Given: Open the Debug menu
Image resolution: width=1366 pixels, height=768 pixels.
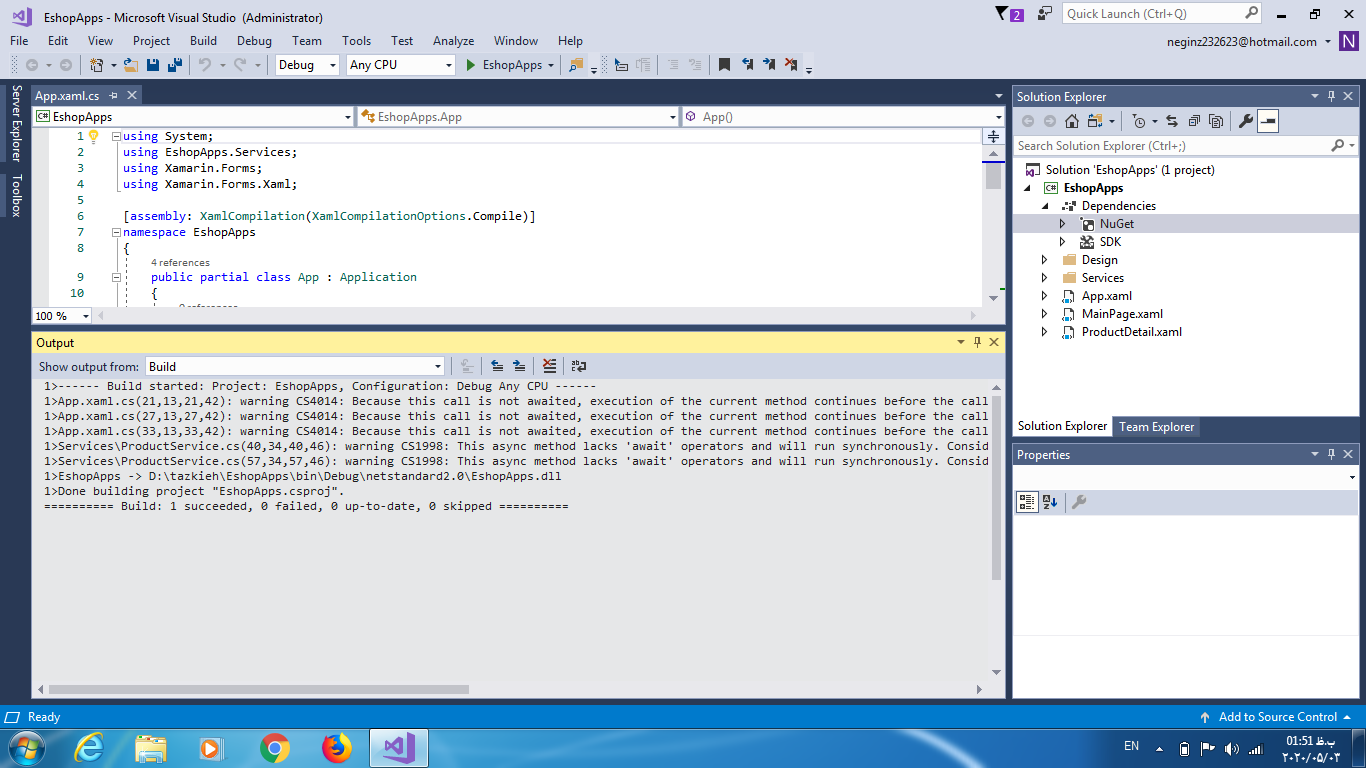Looking at the screenshot, I should (254, 41).
